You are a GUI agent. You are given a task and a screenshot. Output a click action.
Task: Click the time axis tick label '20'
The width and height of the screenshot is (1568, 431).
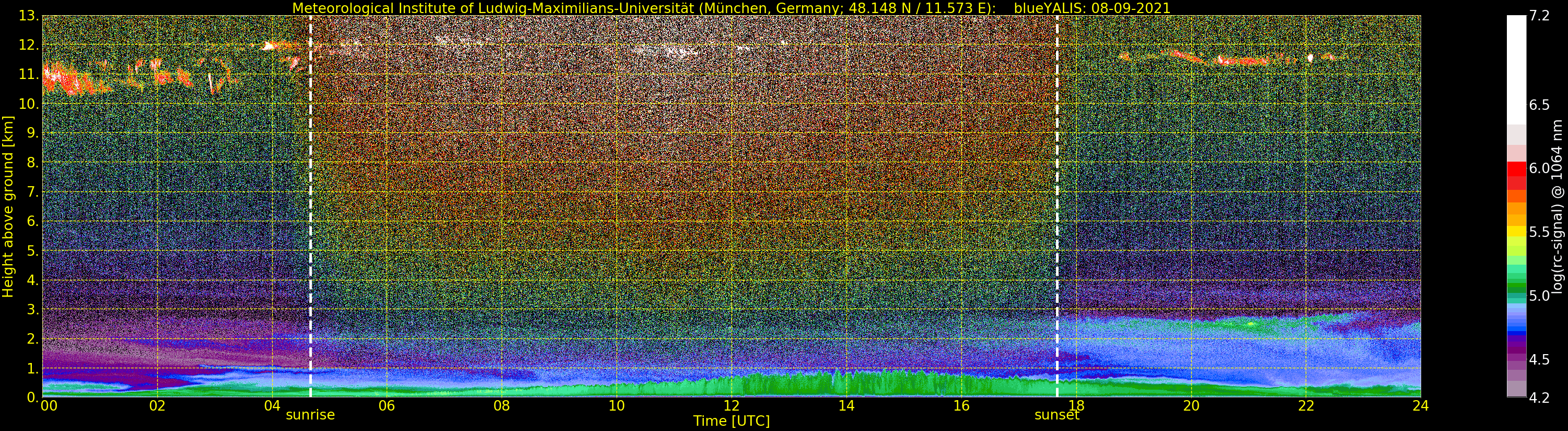pos(1191,405)
